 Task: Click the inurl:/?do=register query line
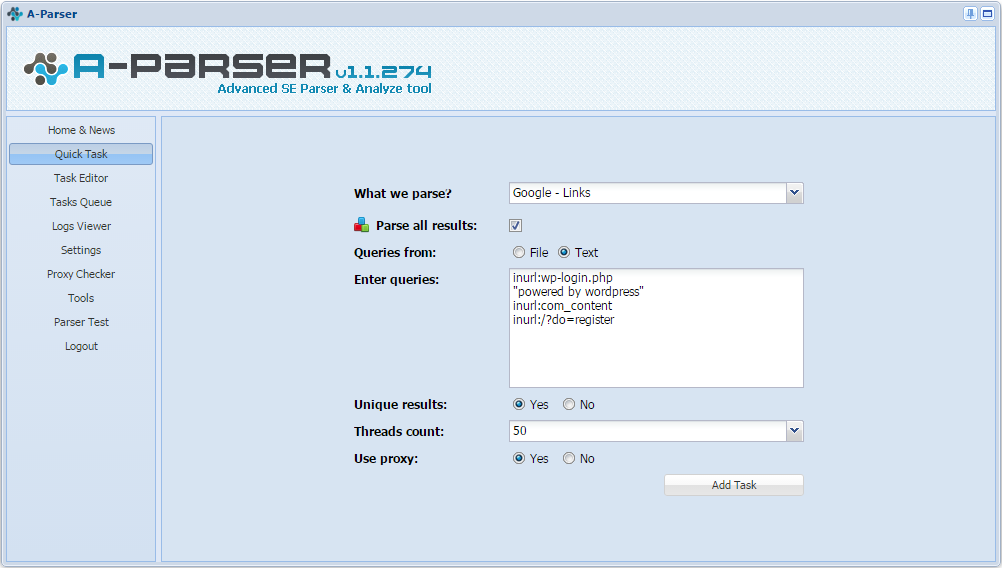563,320
